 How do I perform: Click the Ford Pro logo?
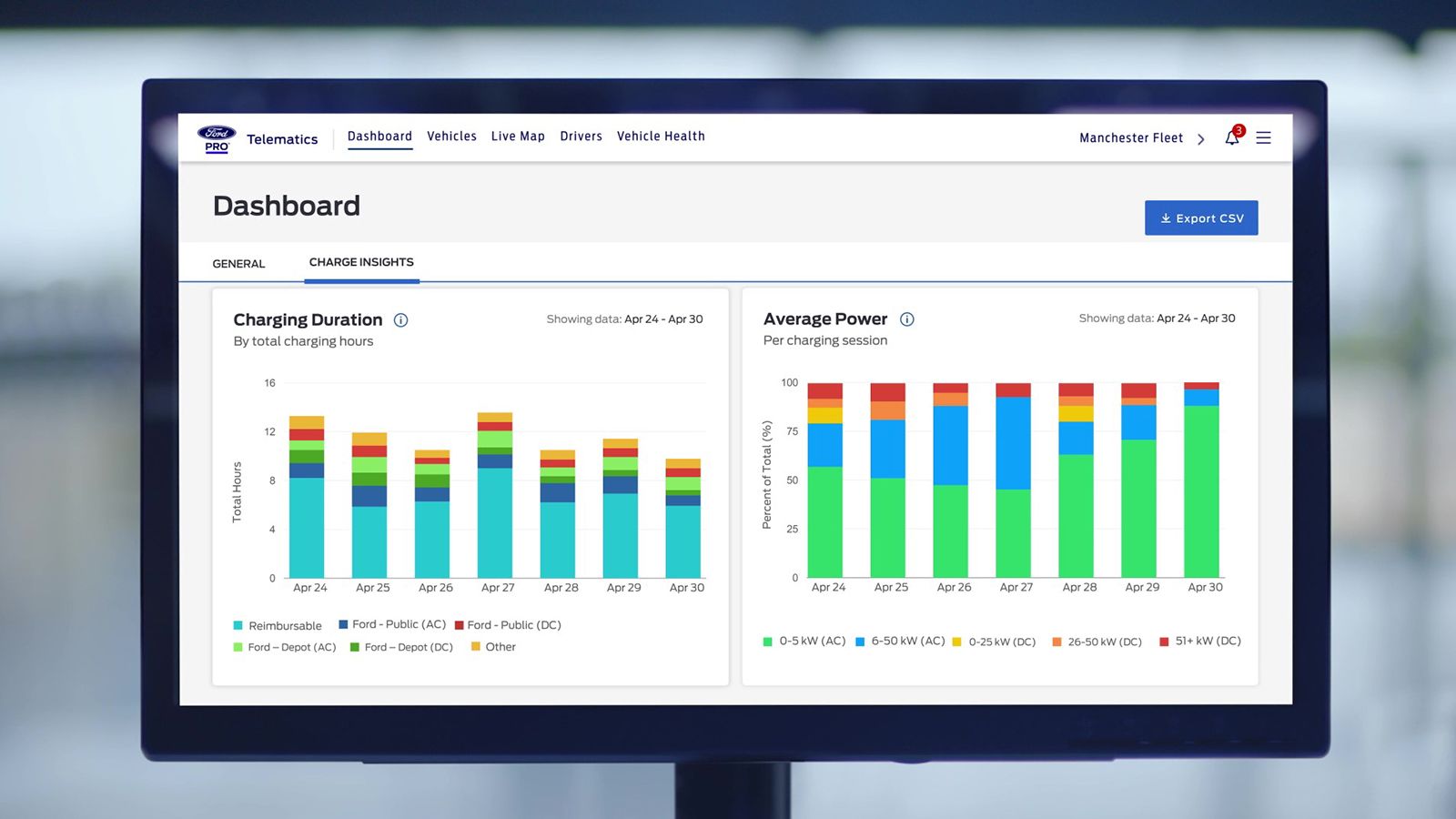[x=217, y=138]
